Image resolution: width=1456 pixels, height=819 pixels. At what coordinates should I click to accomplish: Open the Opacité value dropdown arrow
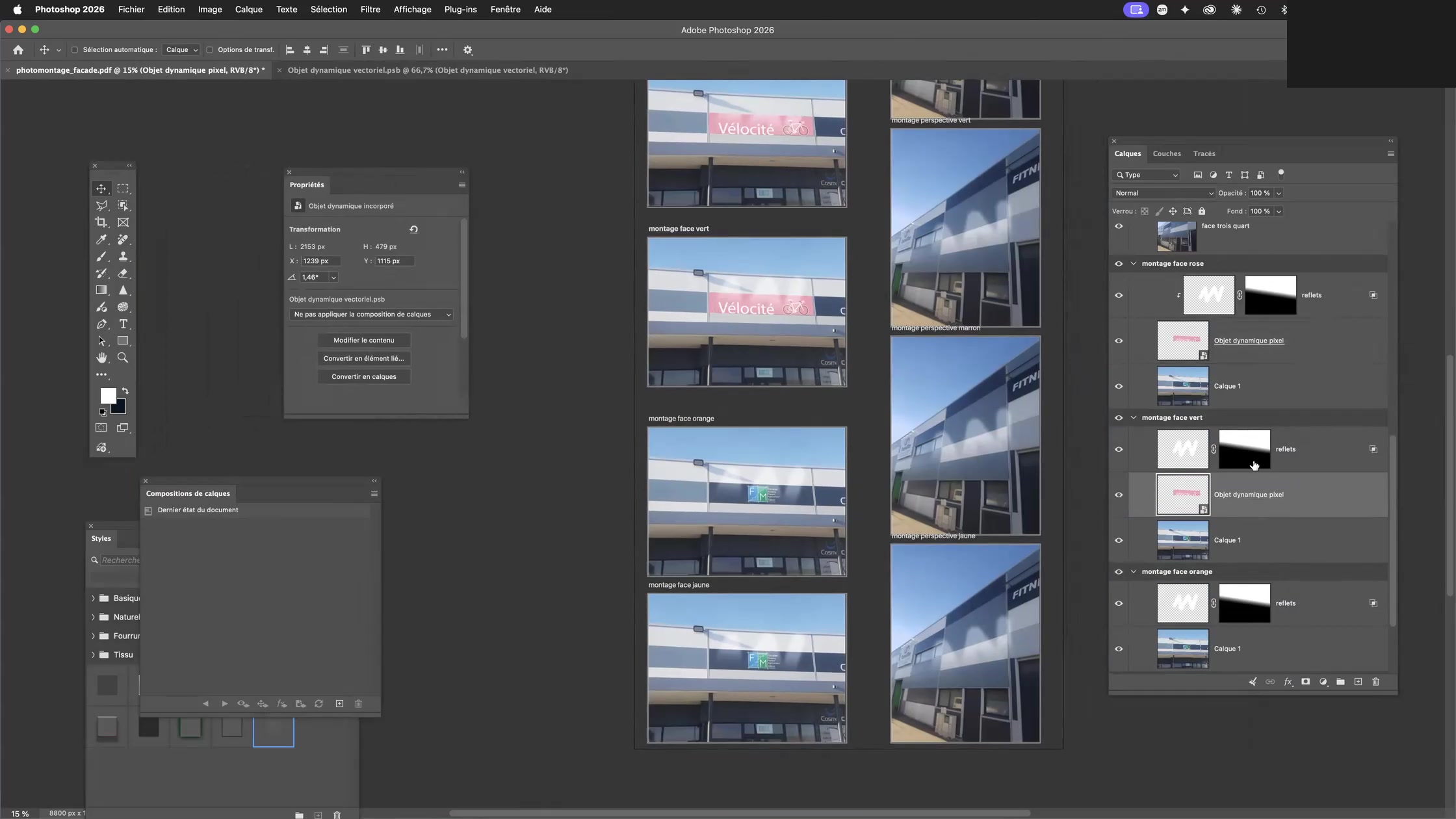point(1279,193)
